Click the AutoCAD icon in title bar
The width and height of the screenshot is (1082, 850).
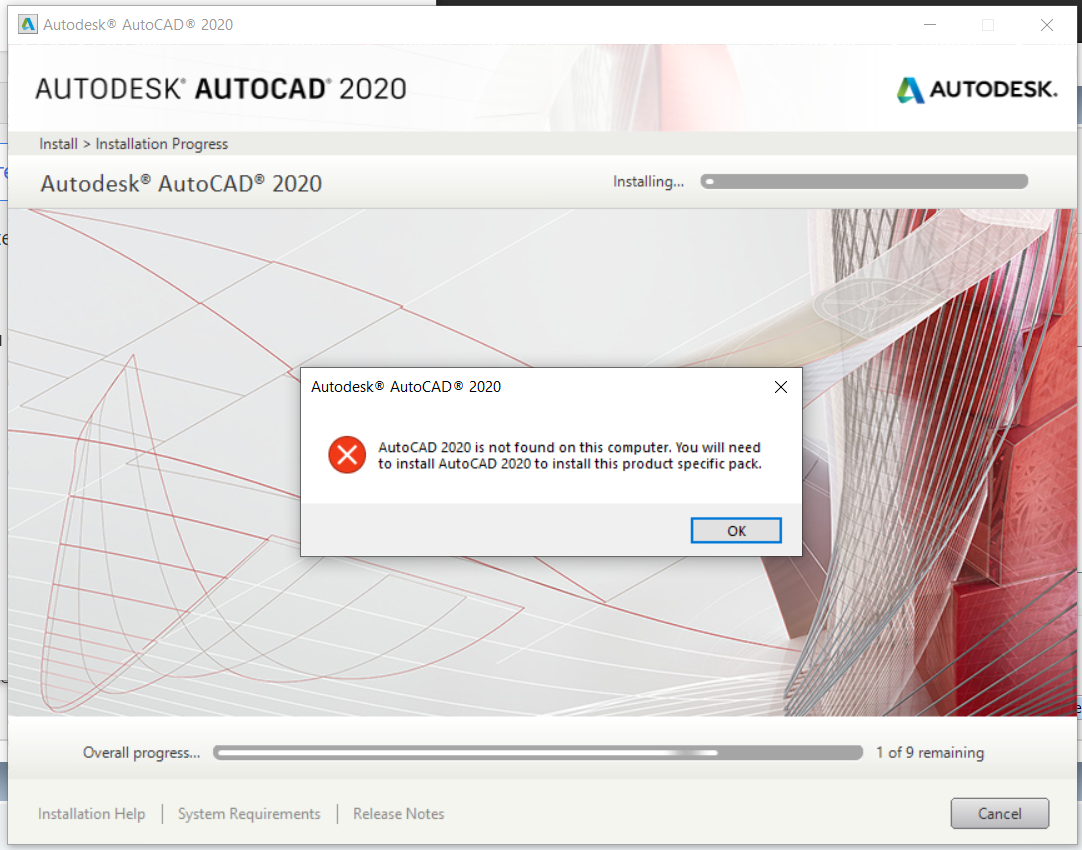tap(28, 24)
